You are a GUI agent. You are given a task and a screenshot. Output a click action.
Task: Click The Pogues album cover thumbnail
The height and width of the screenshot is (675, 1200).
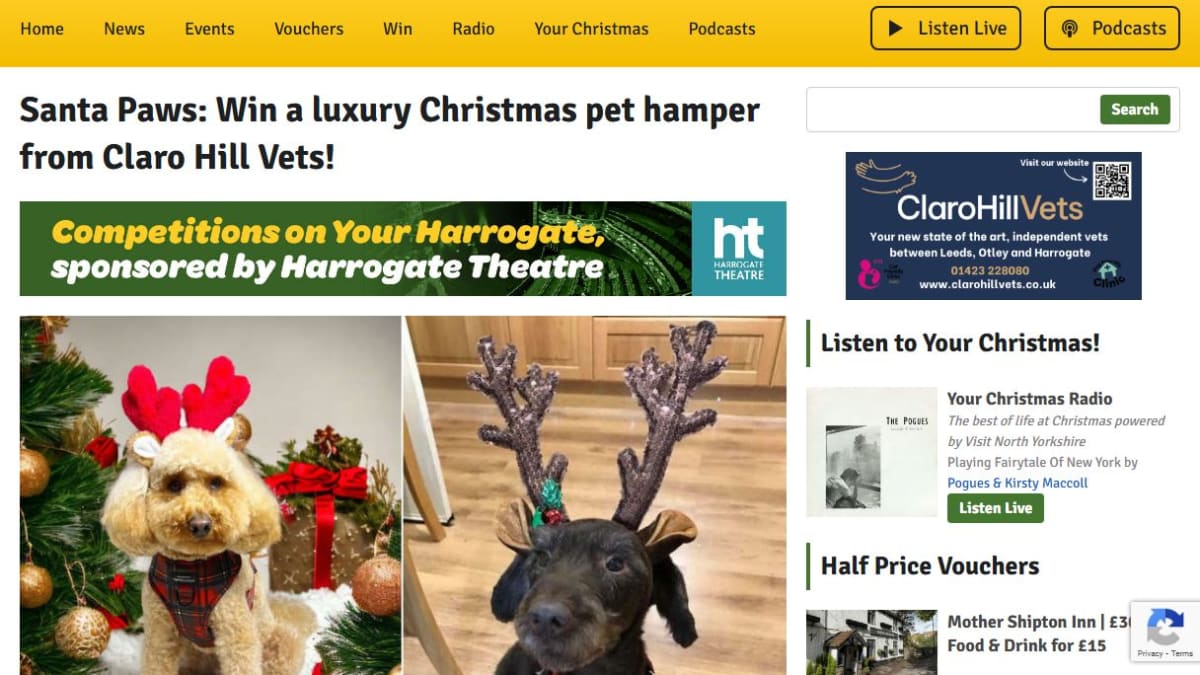[x=872, y=452]
